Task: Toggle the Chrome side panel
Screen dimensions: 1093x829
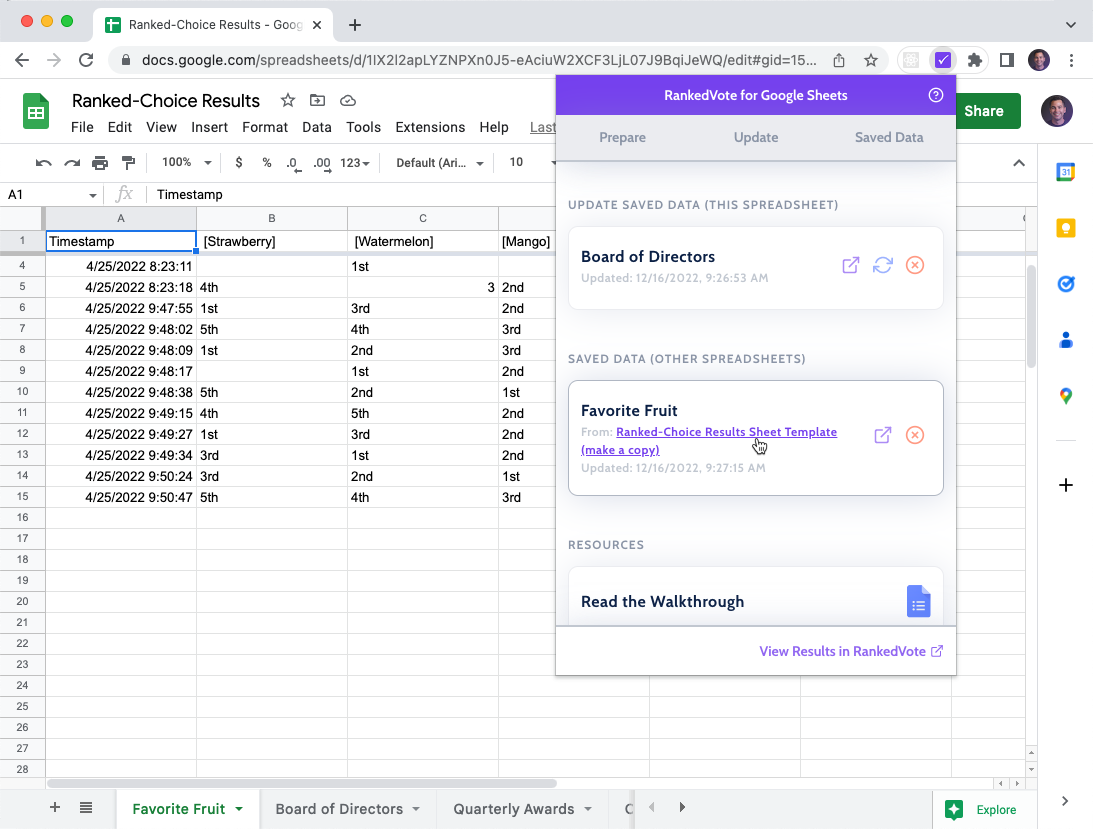Action: pos(1007,60)
